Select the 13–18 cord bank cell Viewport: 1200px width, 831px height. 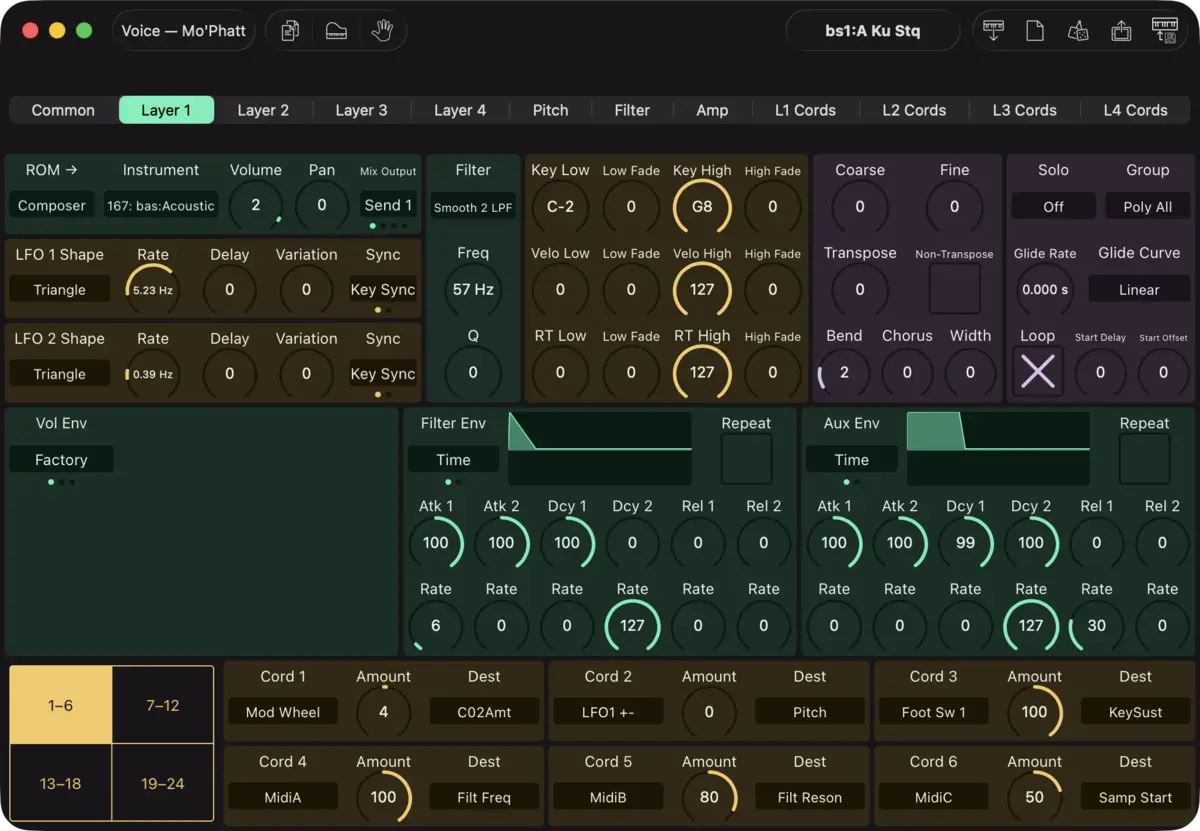pos(61,783)
